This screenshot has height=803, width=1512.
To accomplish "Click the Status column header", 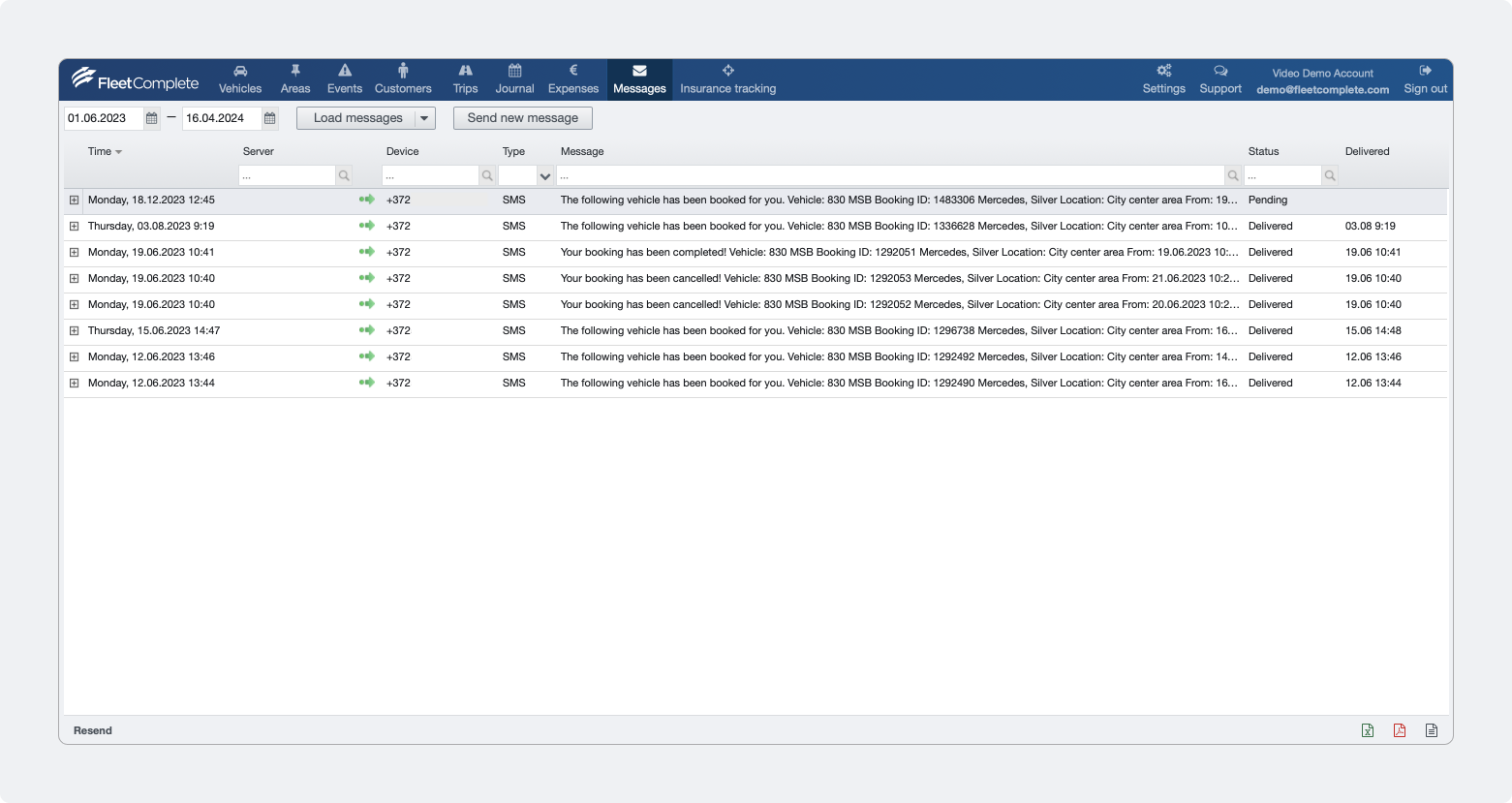I will [1263, 151].
